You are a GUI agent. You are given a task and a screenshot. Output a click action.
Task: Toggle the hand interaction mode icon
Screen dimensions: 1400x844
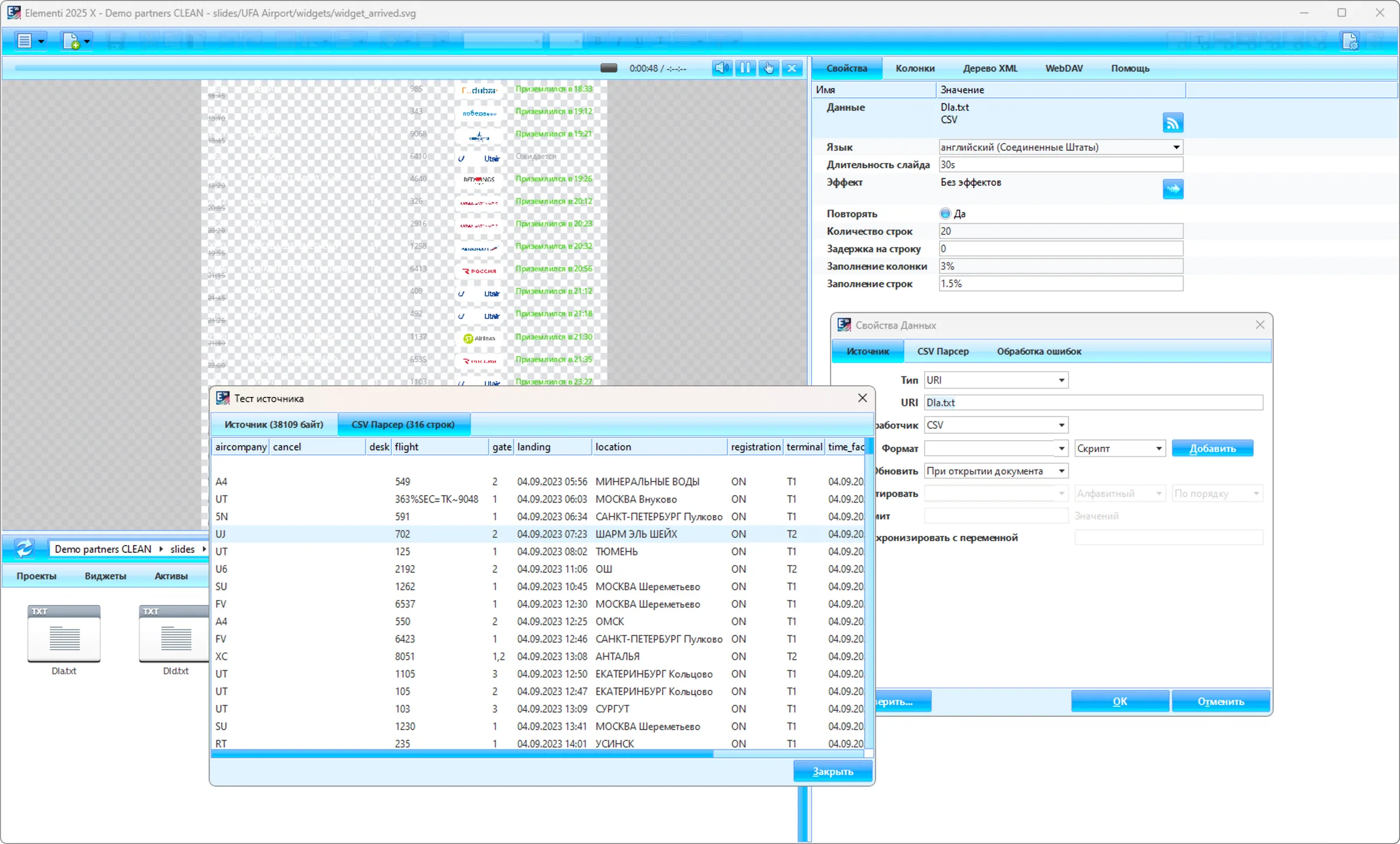[769, 68]
